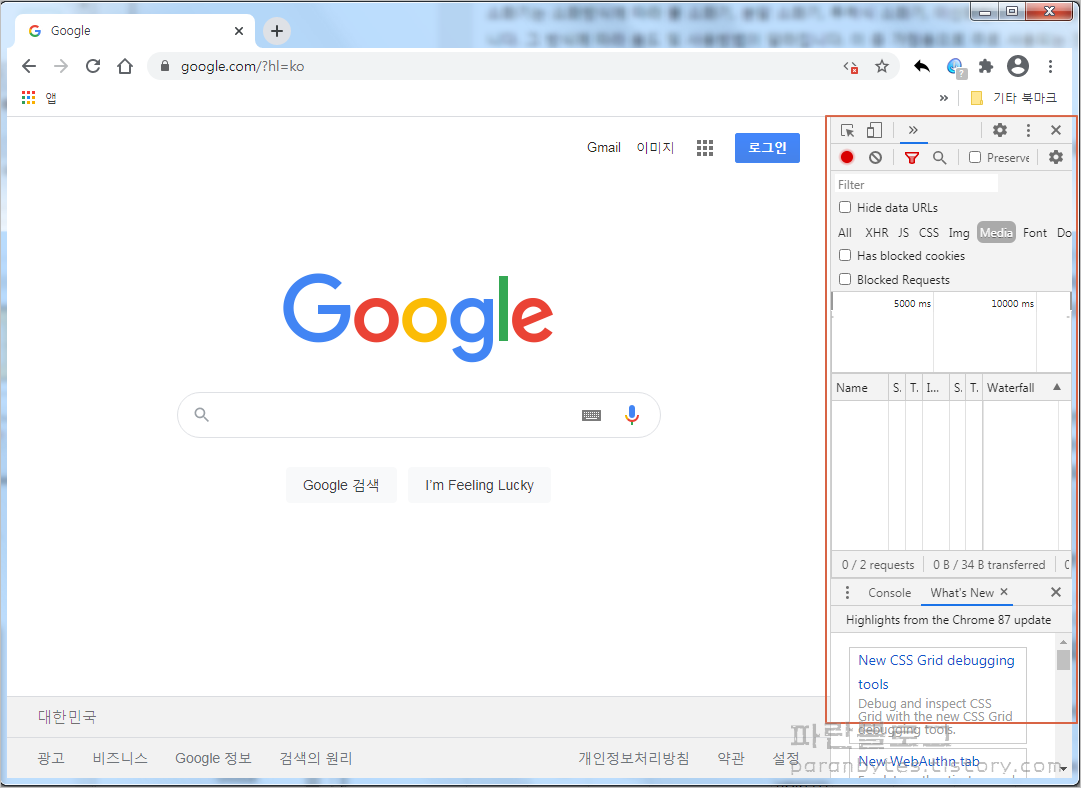This screenshot has width=1081, height=788.
Task: Open the 기타 북마크 folder
Action: point(1013,98)
